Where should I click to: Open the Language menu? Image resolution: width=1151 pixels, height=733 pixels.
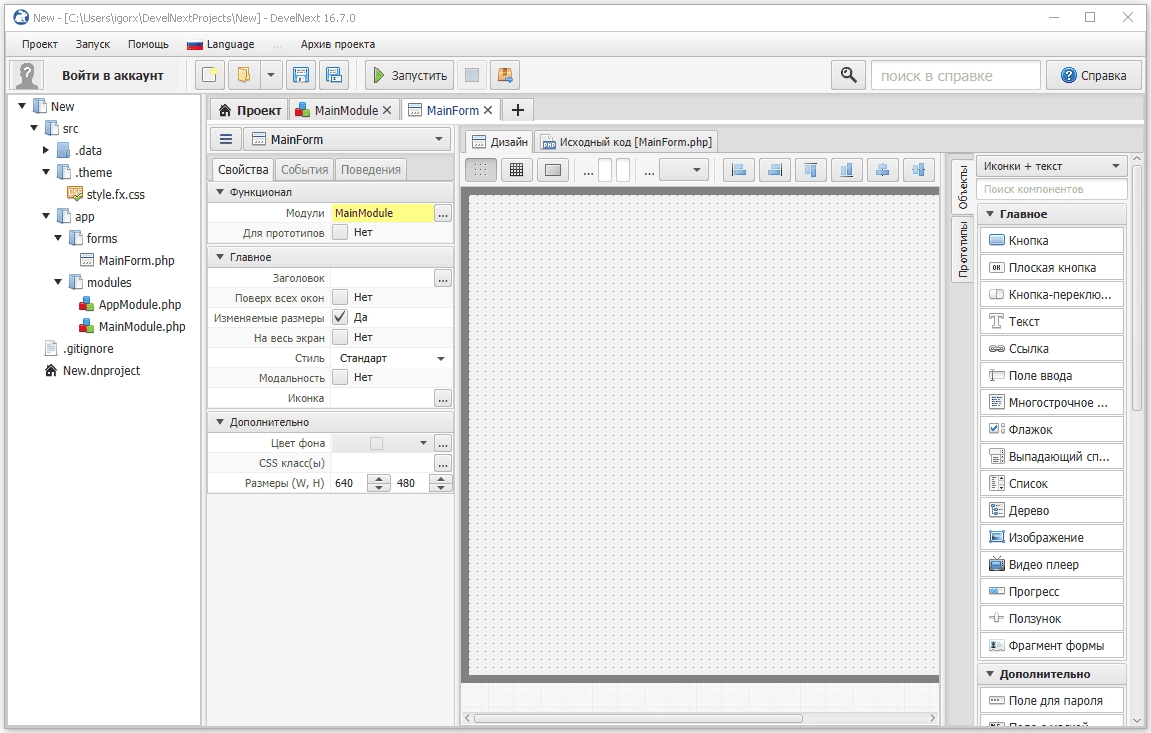point(221,44)
